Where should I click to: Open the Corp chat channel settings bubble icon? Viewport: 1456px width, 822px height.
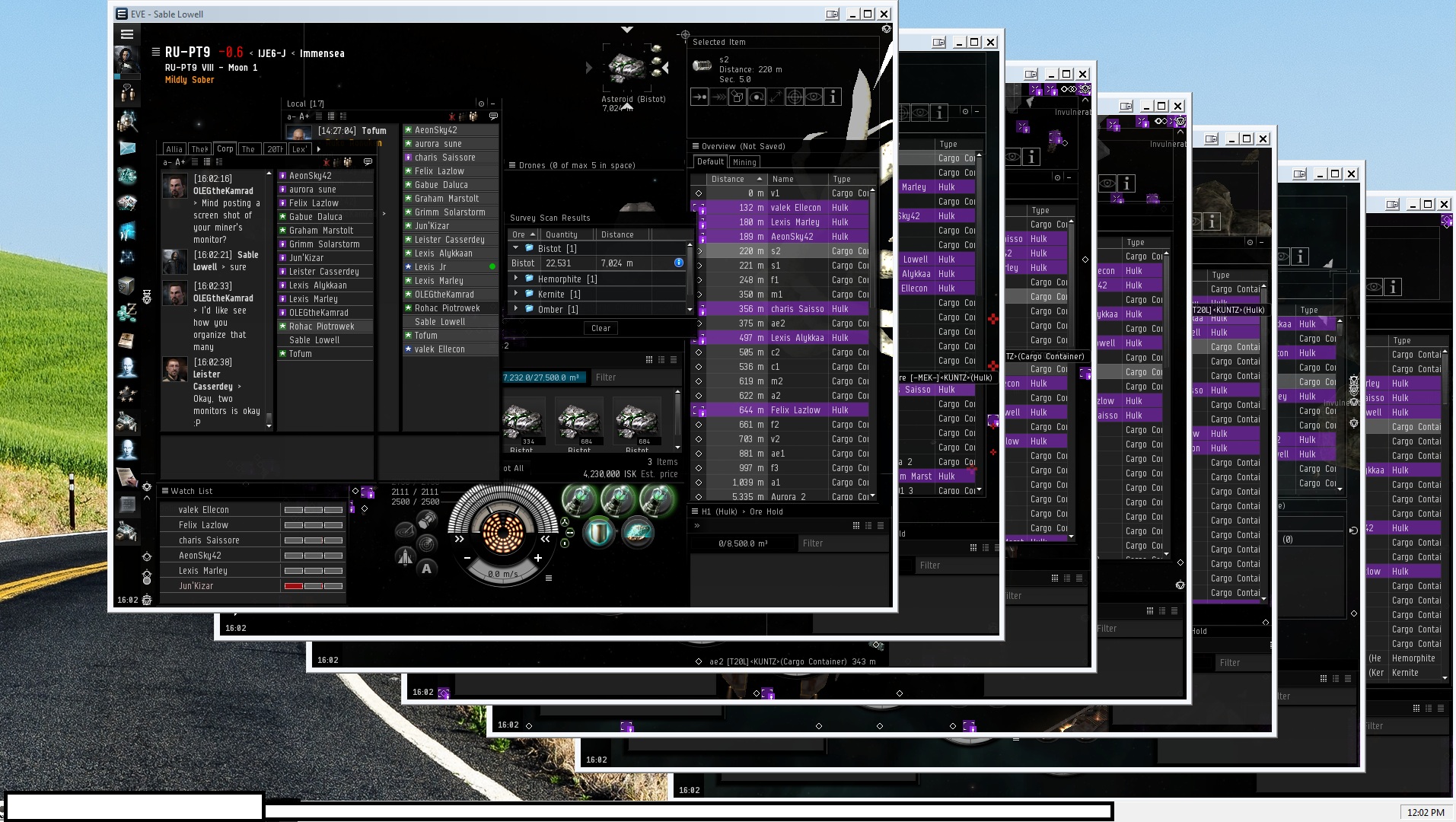pos(368,162)
